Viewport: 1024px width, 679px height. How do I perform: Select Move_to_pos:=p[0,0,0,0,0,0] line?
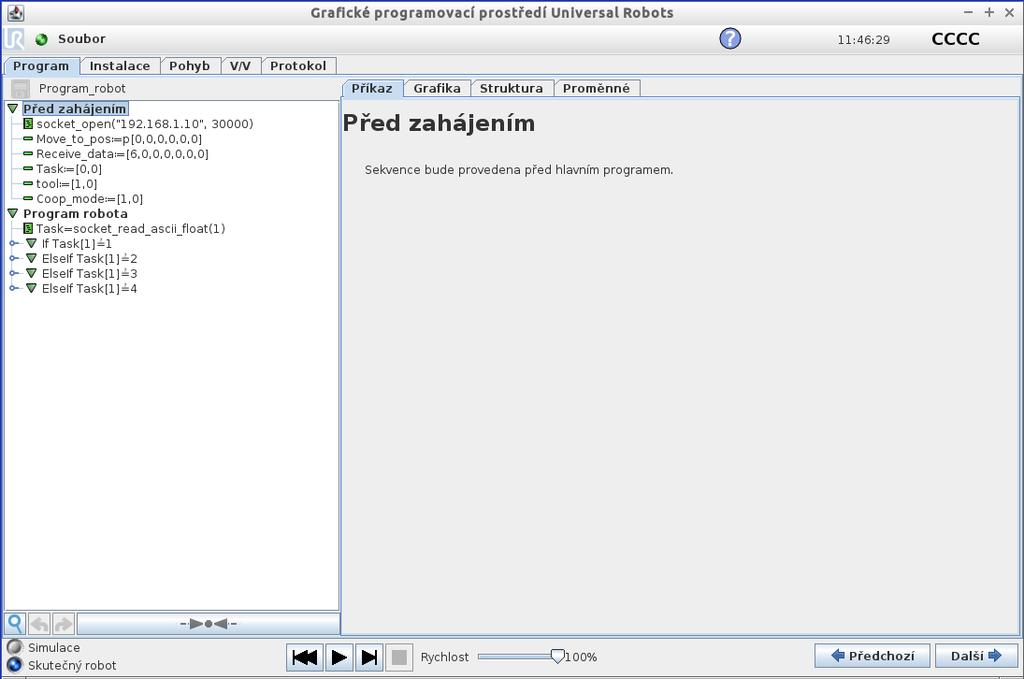[119, 139]
